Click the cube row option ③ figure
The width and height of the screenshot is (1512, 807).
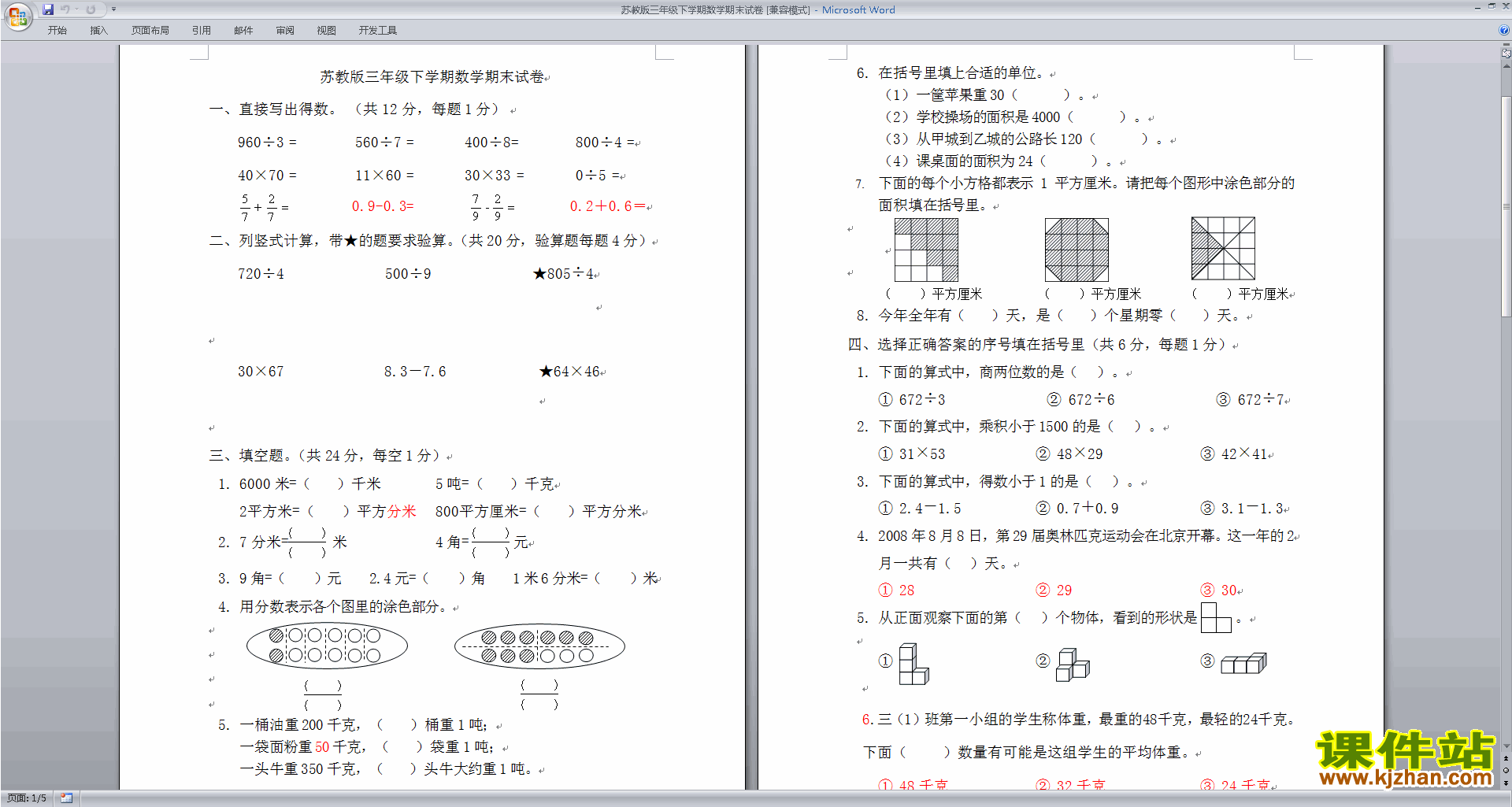point(1243,664)
